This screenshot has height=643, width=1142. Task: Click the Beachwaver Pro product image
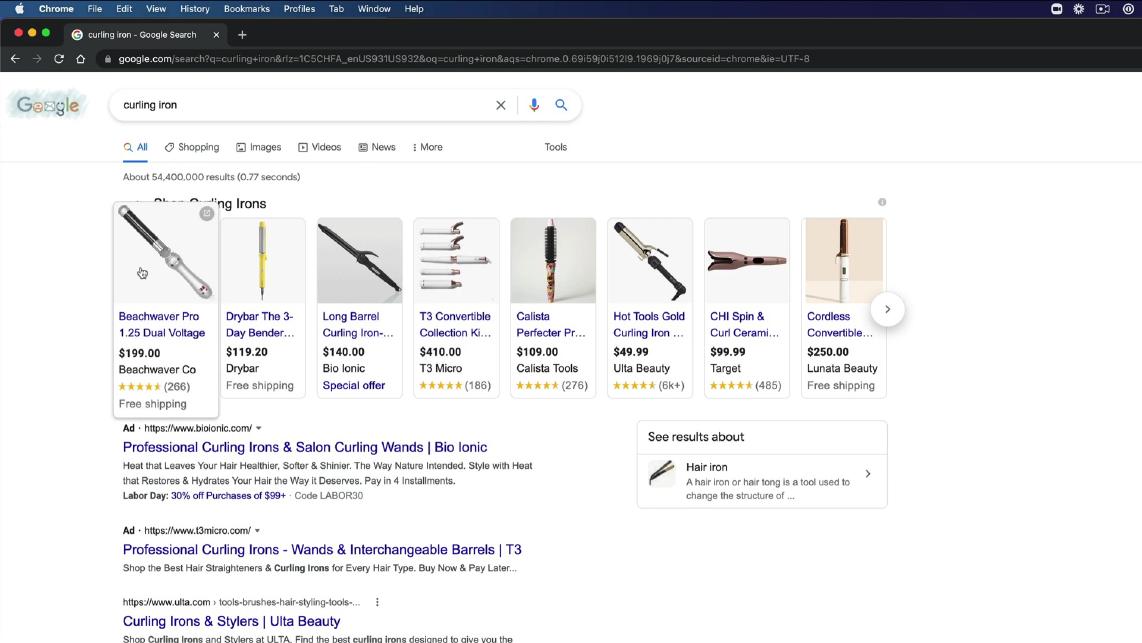click(x=166, y=253)
